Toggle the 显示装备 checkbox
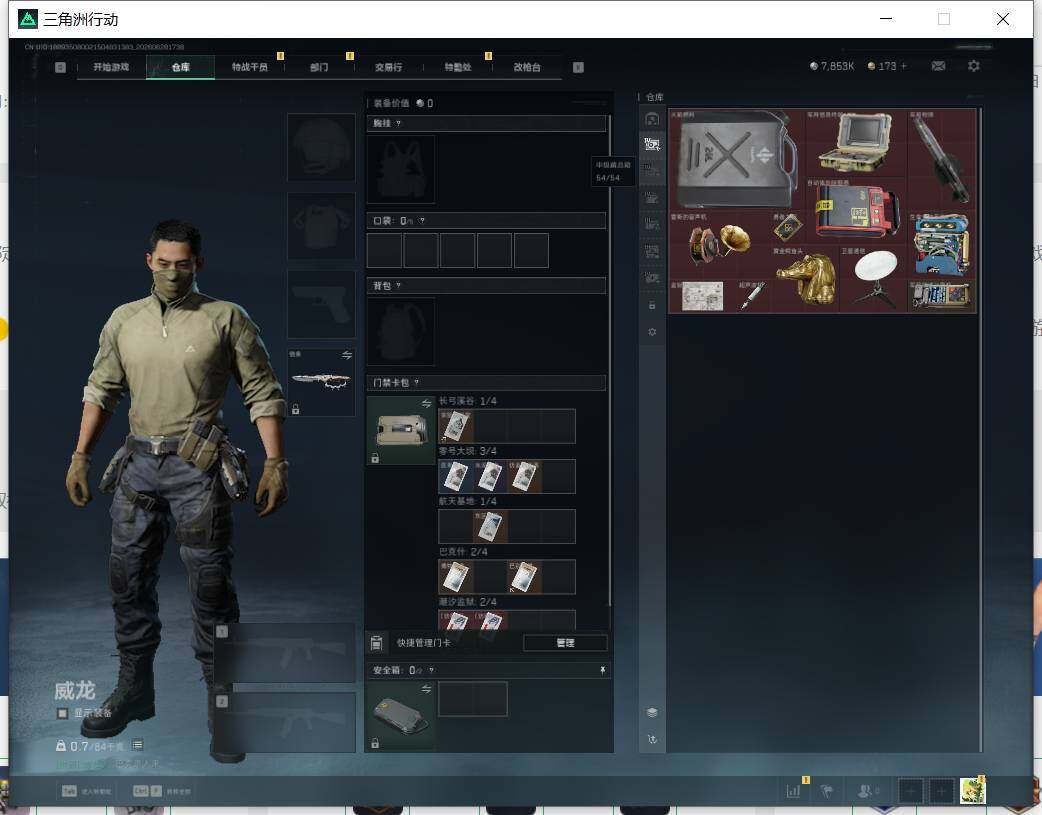The image size is (1042, 815). [x=62, y=713]
